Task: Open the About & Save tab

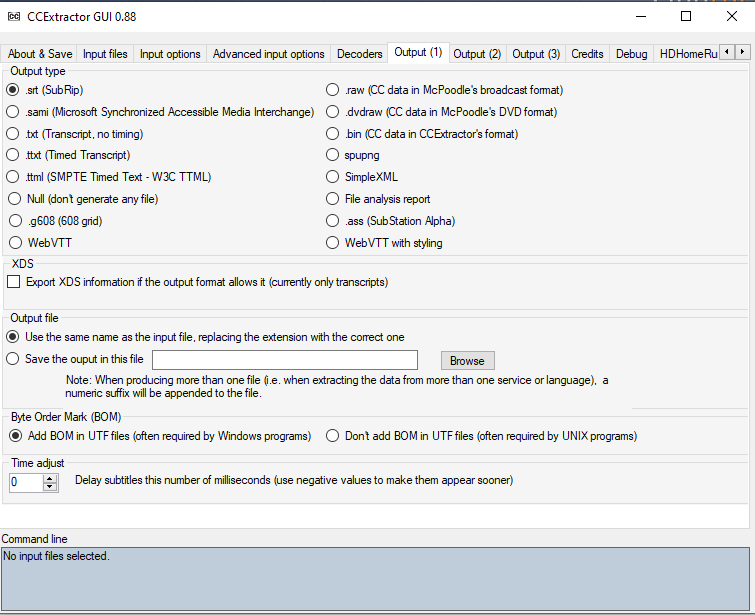Action: [39, 54]
